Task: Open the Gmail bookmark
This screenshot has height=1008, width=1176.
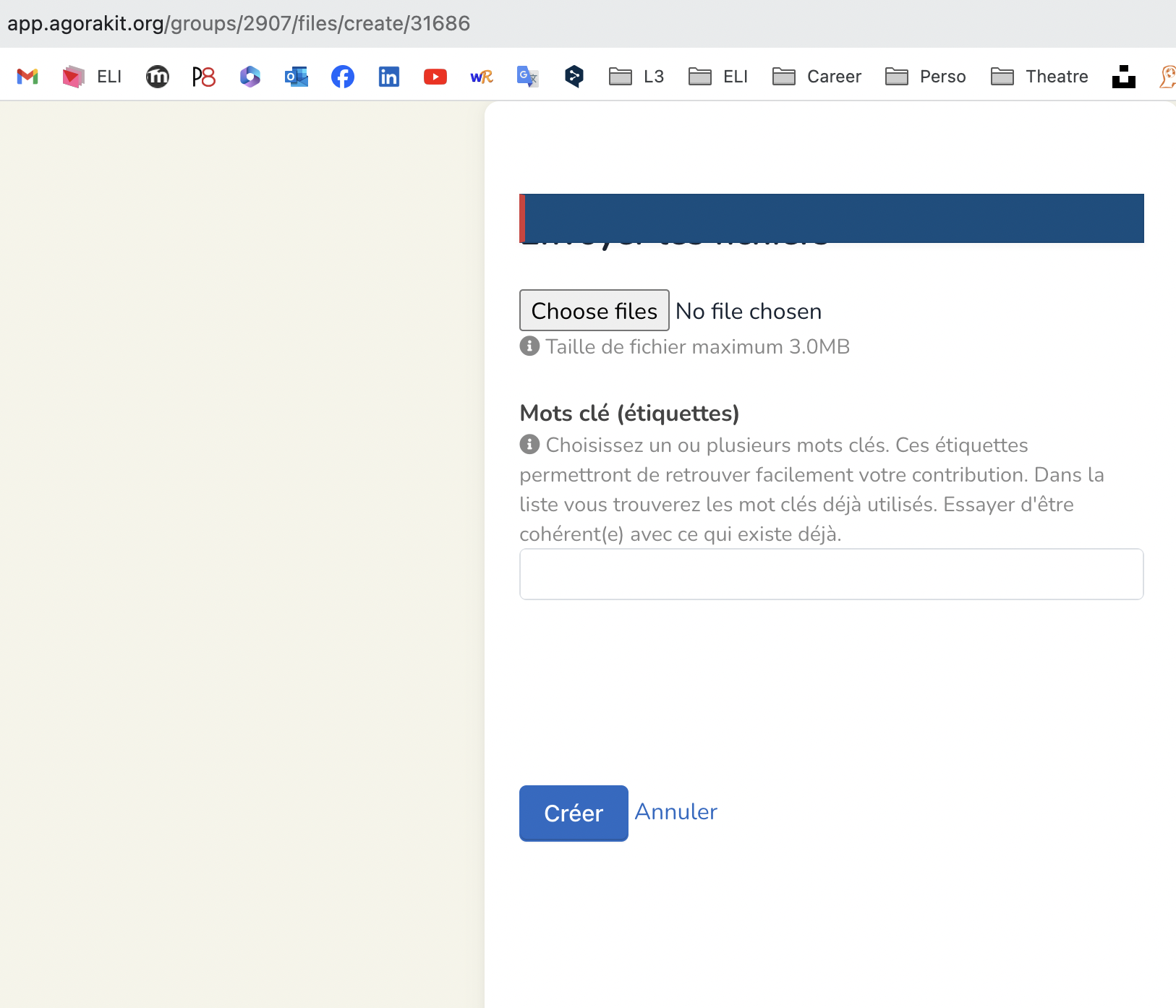Action: pyautogui.click(x=27, y=76)
